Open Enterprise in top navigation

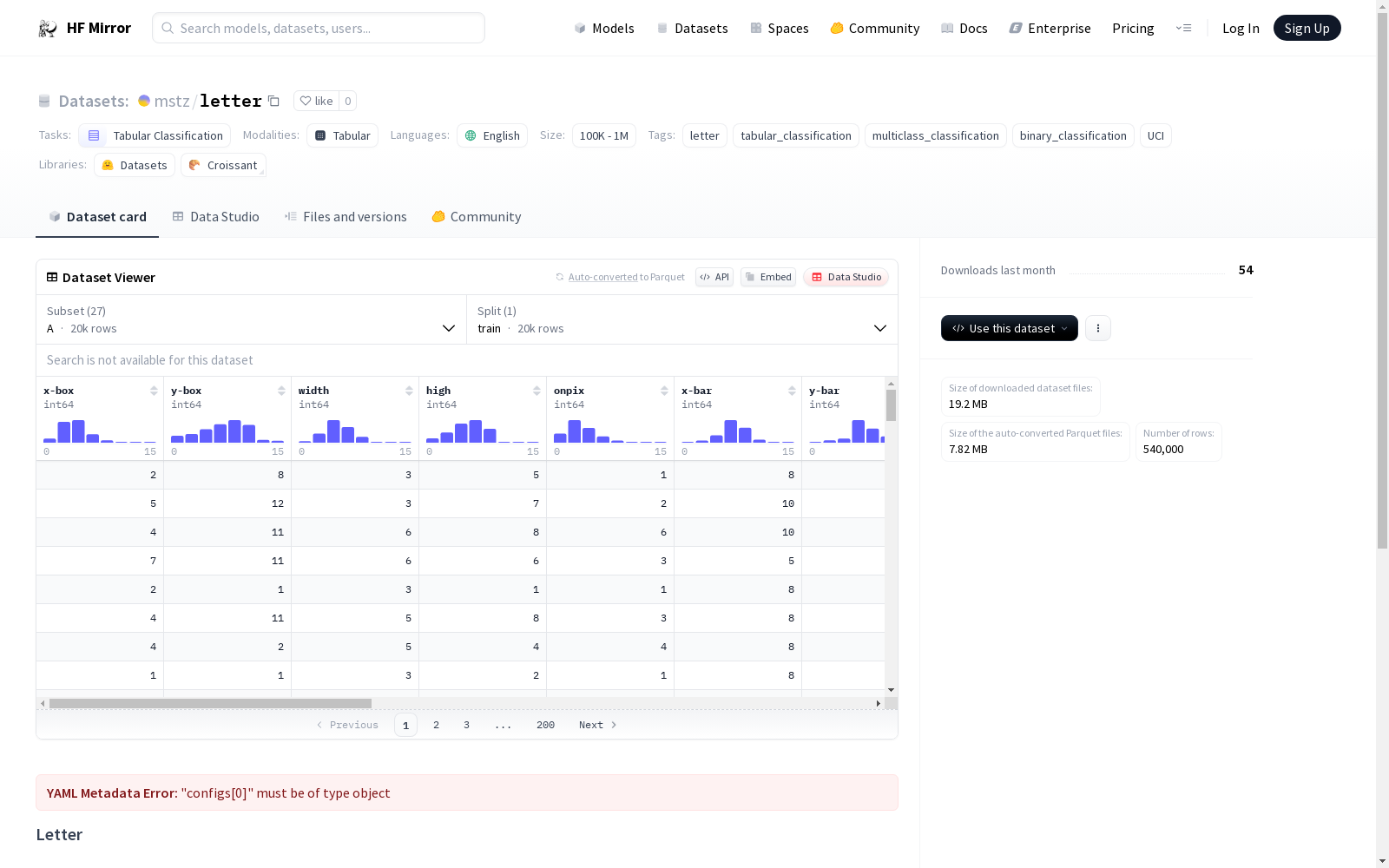[1050, 29]
